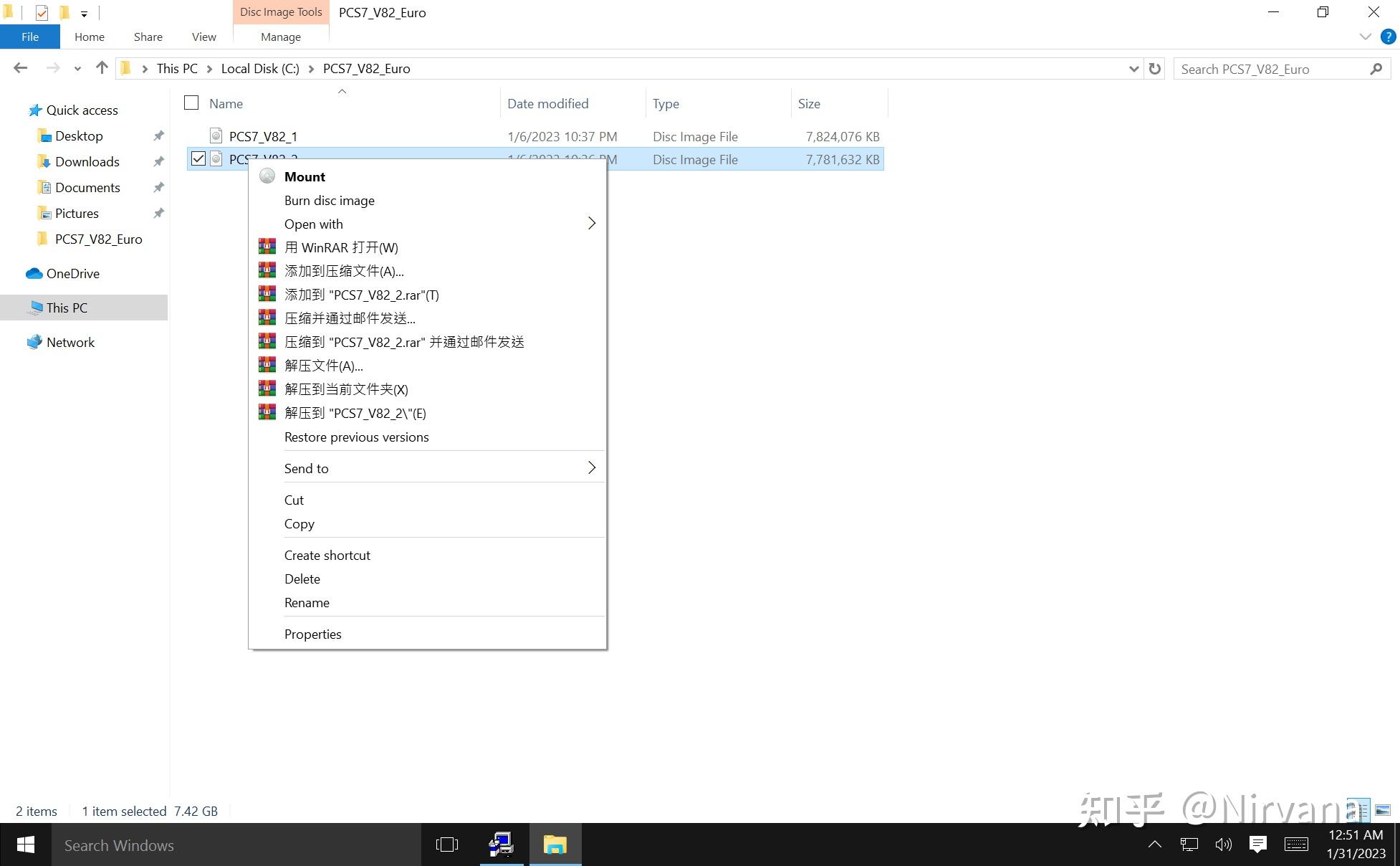
Task: Navigate to Local Disk (C:) via breadcrumb
Action: [x=259, y=68]
